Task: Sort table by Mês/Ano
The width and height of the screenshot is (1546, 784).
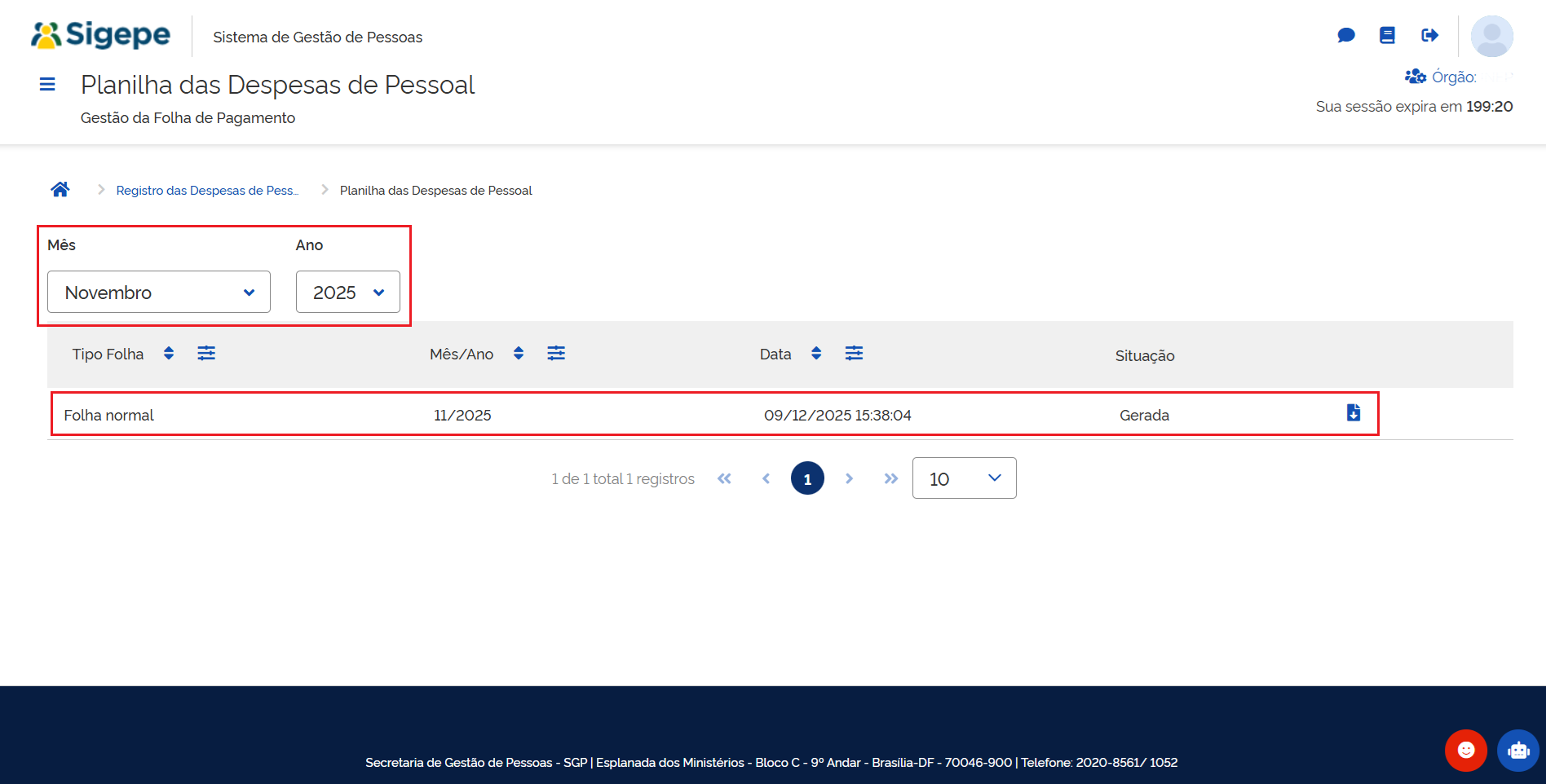Action: [519, 353]
